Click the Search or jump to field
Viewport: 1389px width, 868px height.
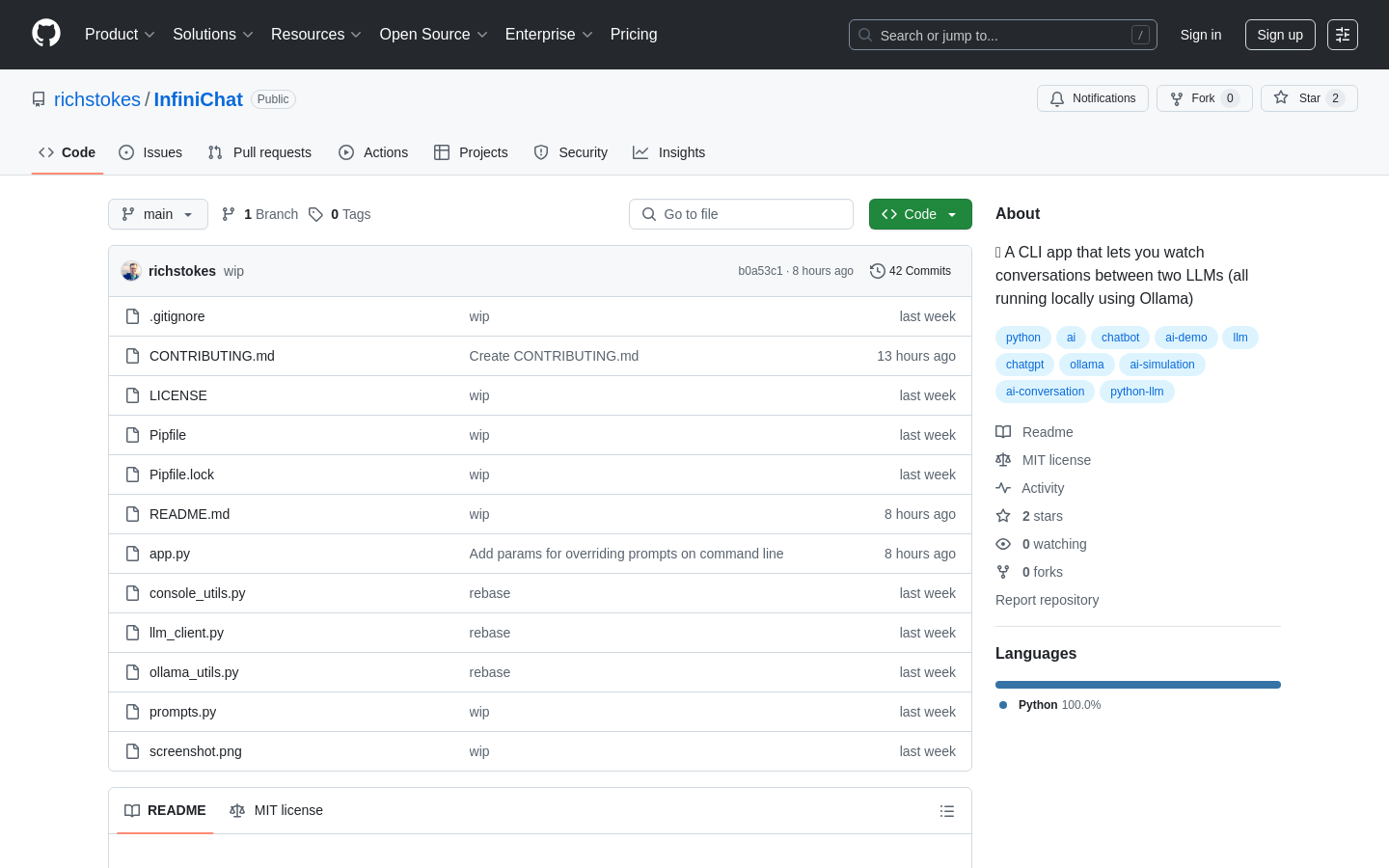click(1003, 35)
